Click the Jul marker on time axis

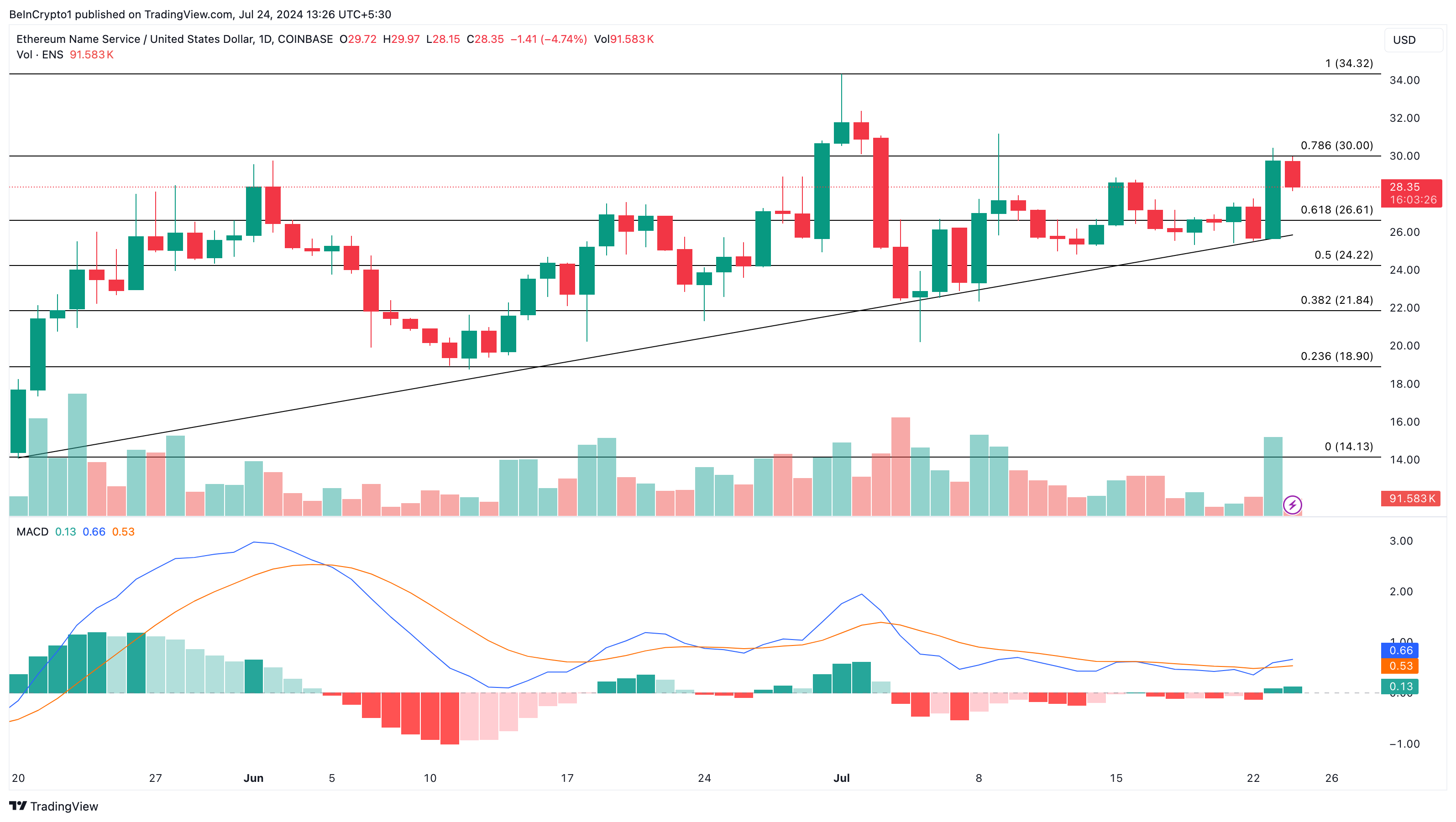click(841, 778)
